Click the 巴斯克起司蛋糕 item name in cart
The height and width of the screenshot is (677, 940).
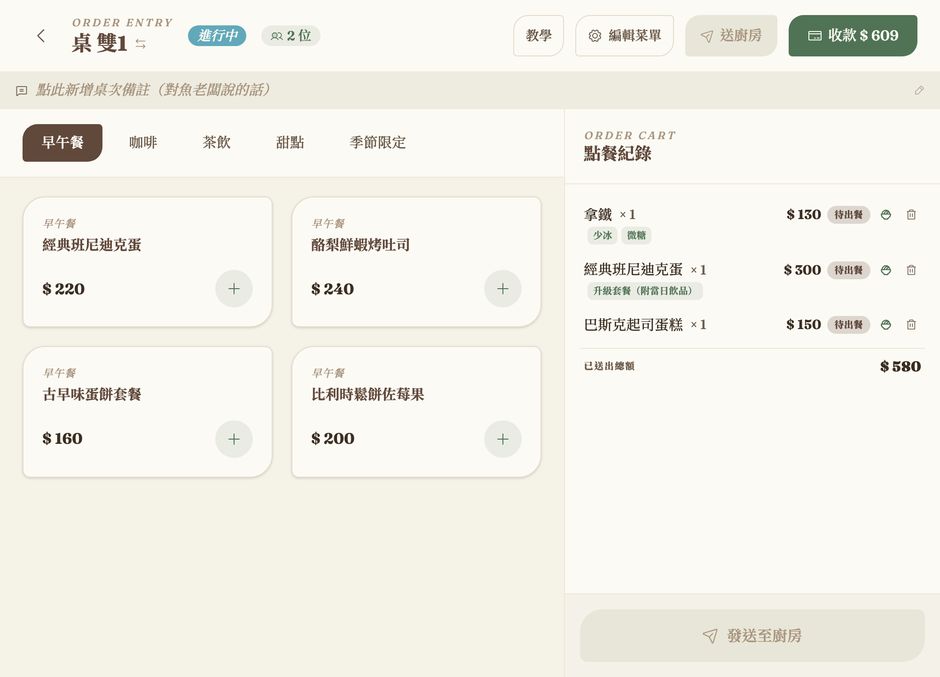633,325
